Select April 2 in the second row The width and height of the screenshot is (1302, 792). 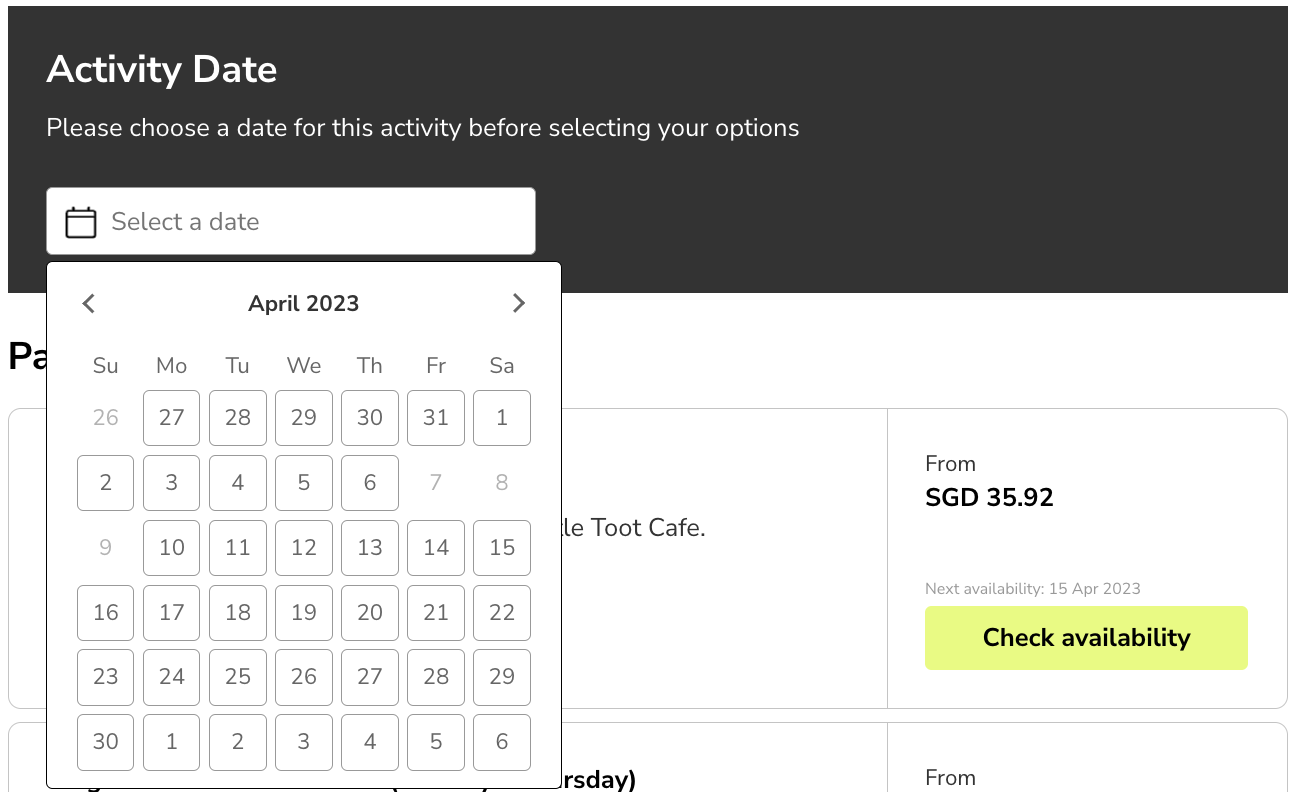tap(106, 483)
